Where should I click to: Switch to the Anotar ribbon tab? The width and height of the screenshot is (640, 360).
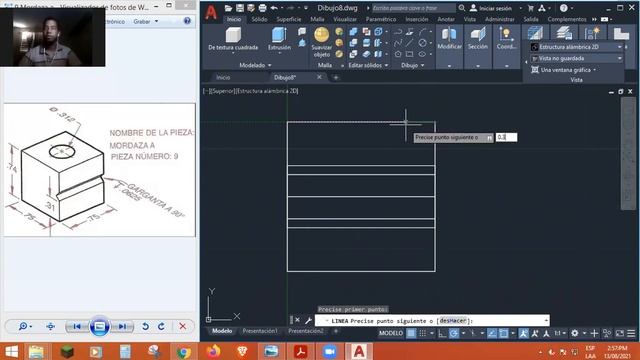446,19
